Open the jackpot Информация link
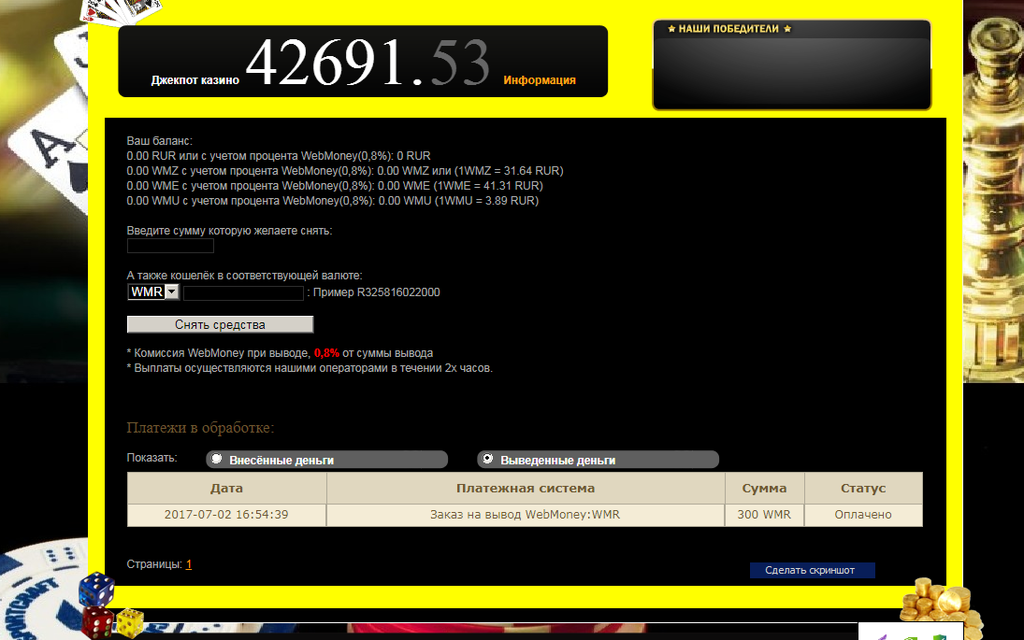Viewport: 1024px width, 640px height. (539, 80)
